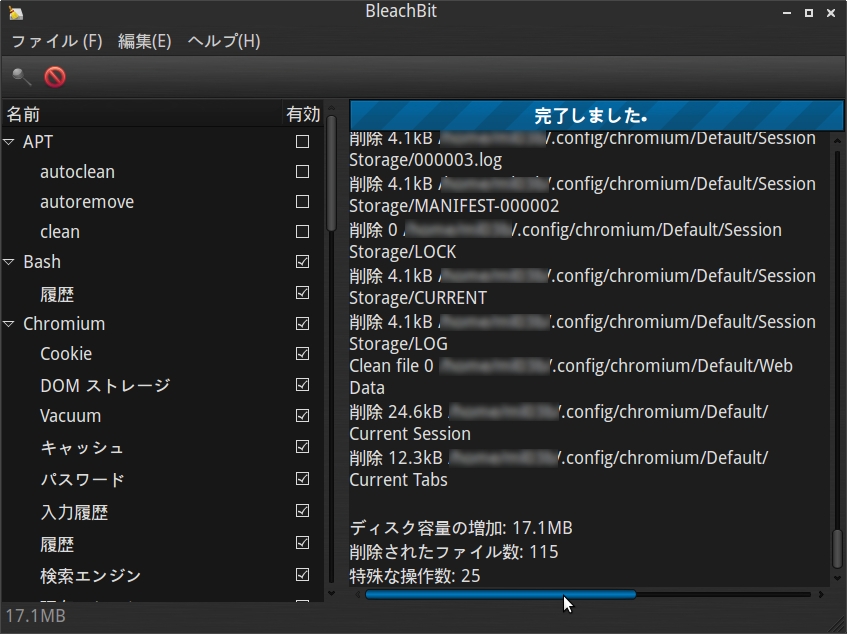The height and width of the screenshot is (634, 847).
Task: Open the 編集(E) menu
Action: pos(145,42)
